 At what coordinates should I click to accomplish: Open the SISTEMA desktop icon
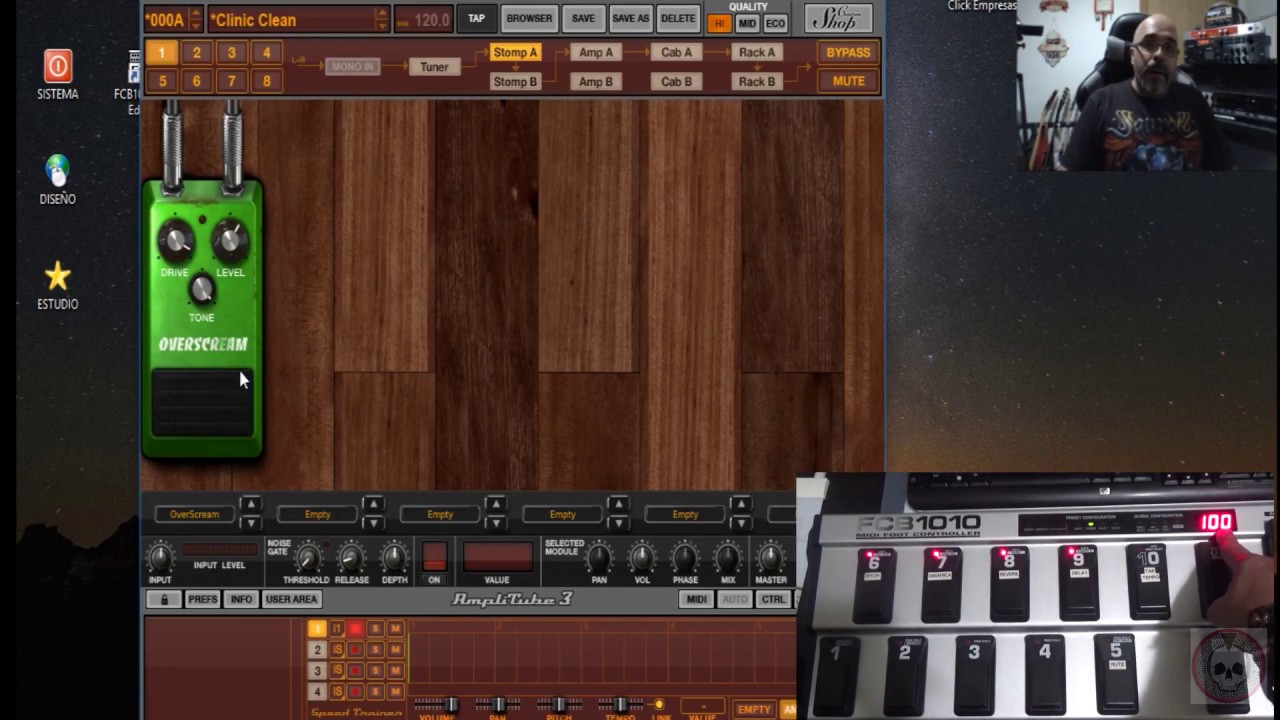[57, 76]
